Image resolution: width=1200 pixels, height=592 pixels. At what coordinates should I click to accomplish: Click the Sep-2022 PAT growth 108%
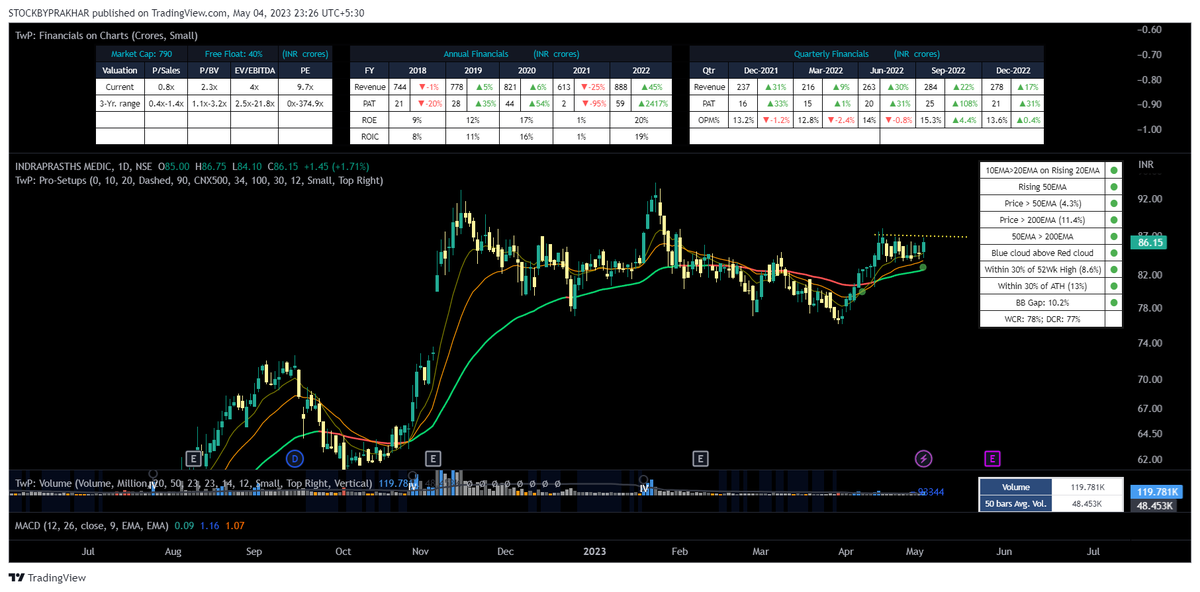[964, 104]
